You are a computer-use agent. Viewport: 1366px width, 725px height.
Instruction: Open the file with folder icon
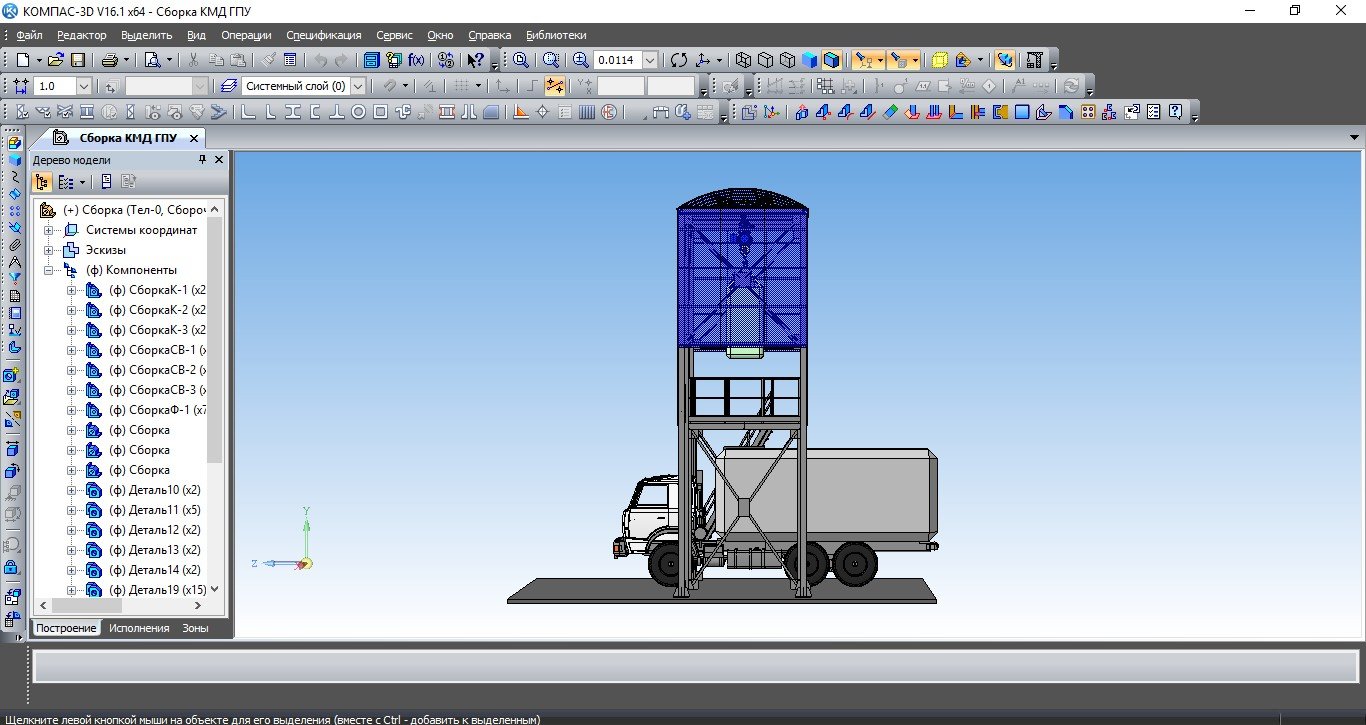pyautogui.click(x=56, y=60)
